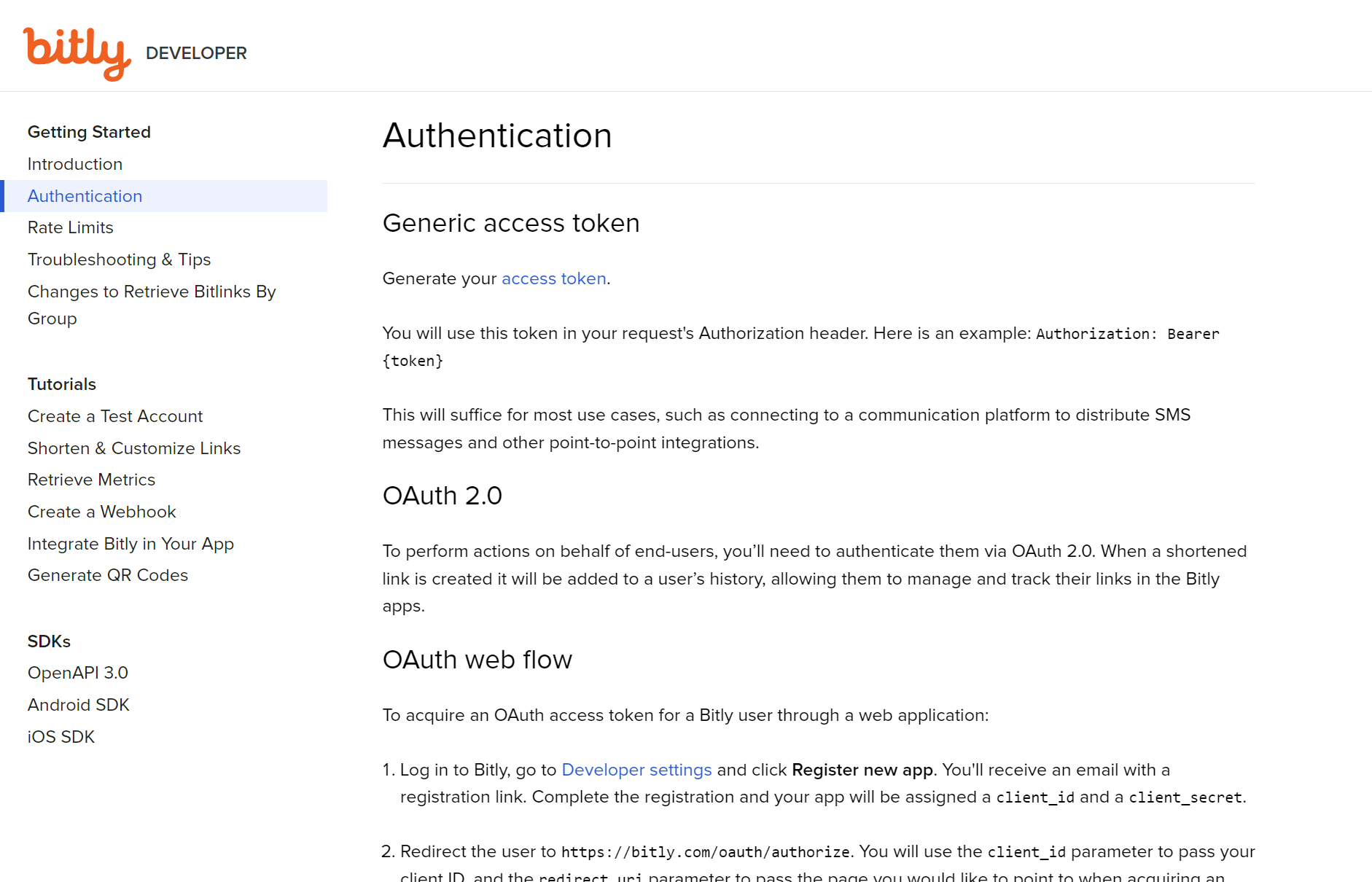
Task: Click the client_secret code text in step 1
Action: pos(1185,797)
